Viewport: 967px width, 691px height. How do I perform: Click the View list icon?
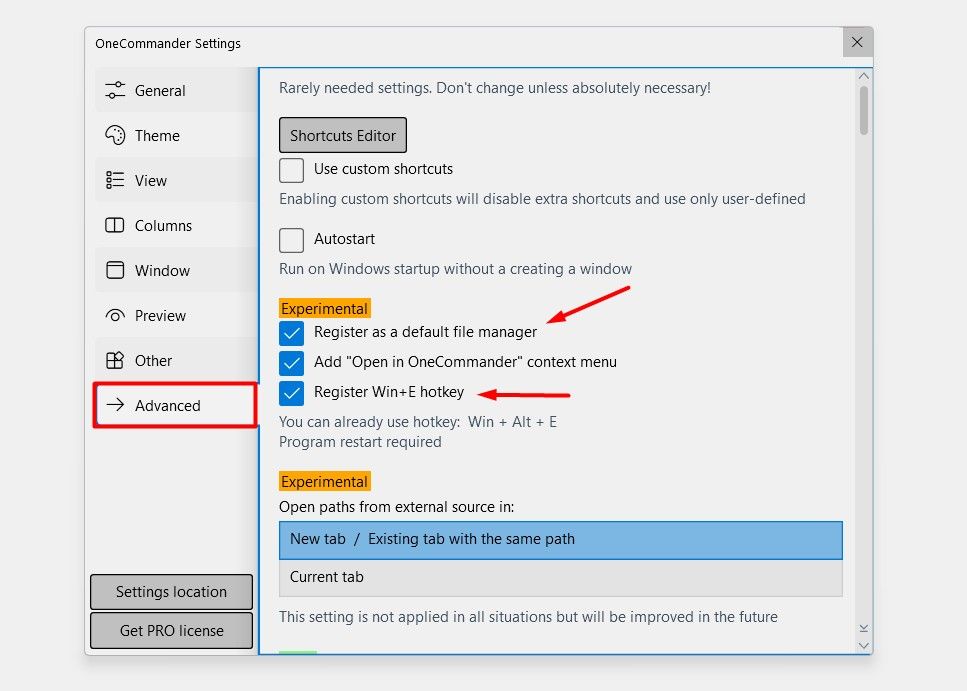coord(115,180)
